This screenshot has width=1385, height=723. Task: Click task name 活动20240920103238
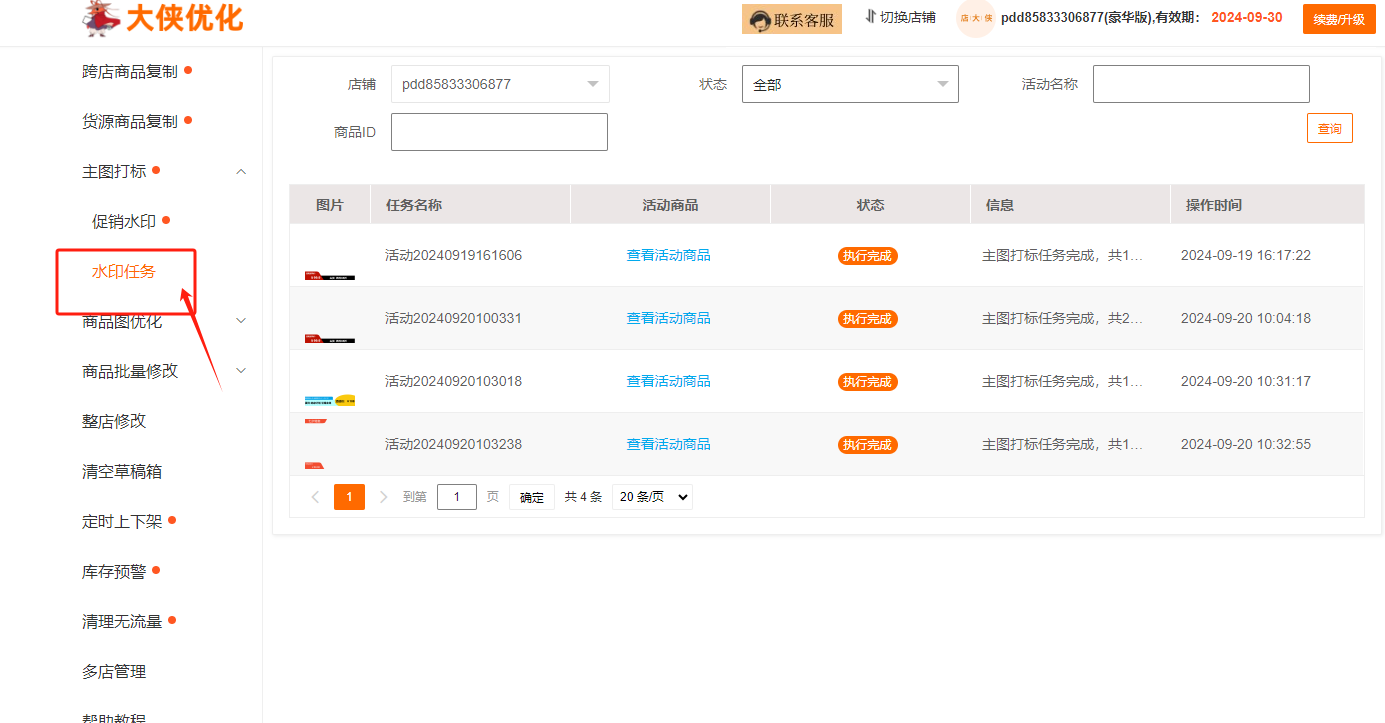[453, 444]
